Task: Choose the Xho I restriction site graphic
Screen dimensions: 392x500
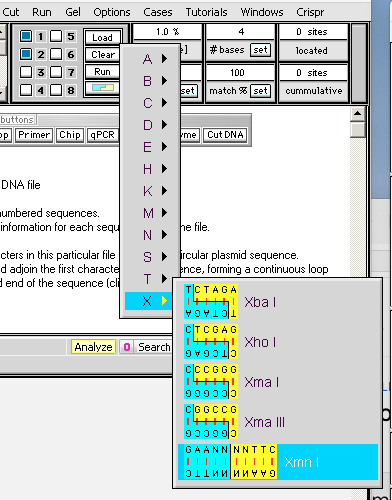Action: [x=211, y=341]
